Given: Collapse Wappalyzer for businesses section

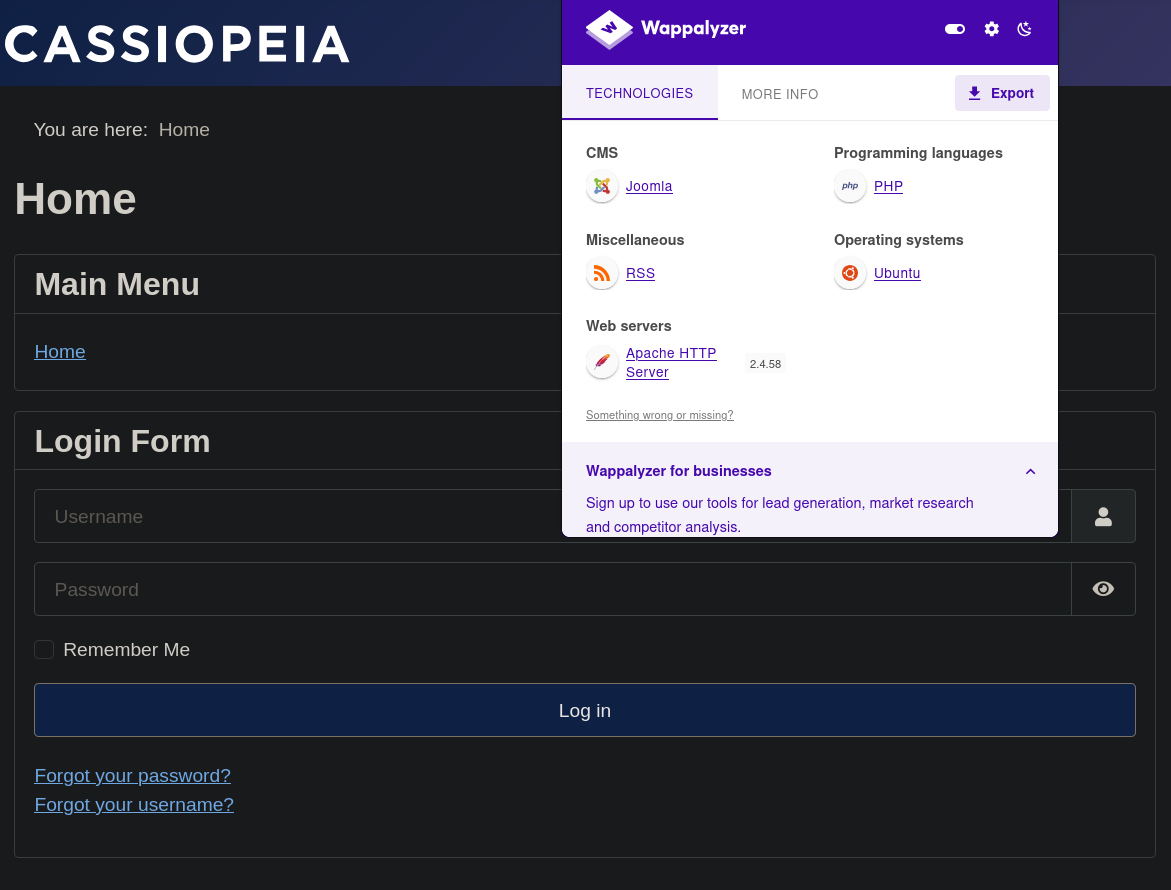Looking at the screenshot, I should (1030, 471).
